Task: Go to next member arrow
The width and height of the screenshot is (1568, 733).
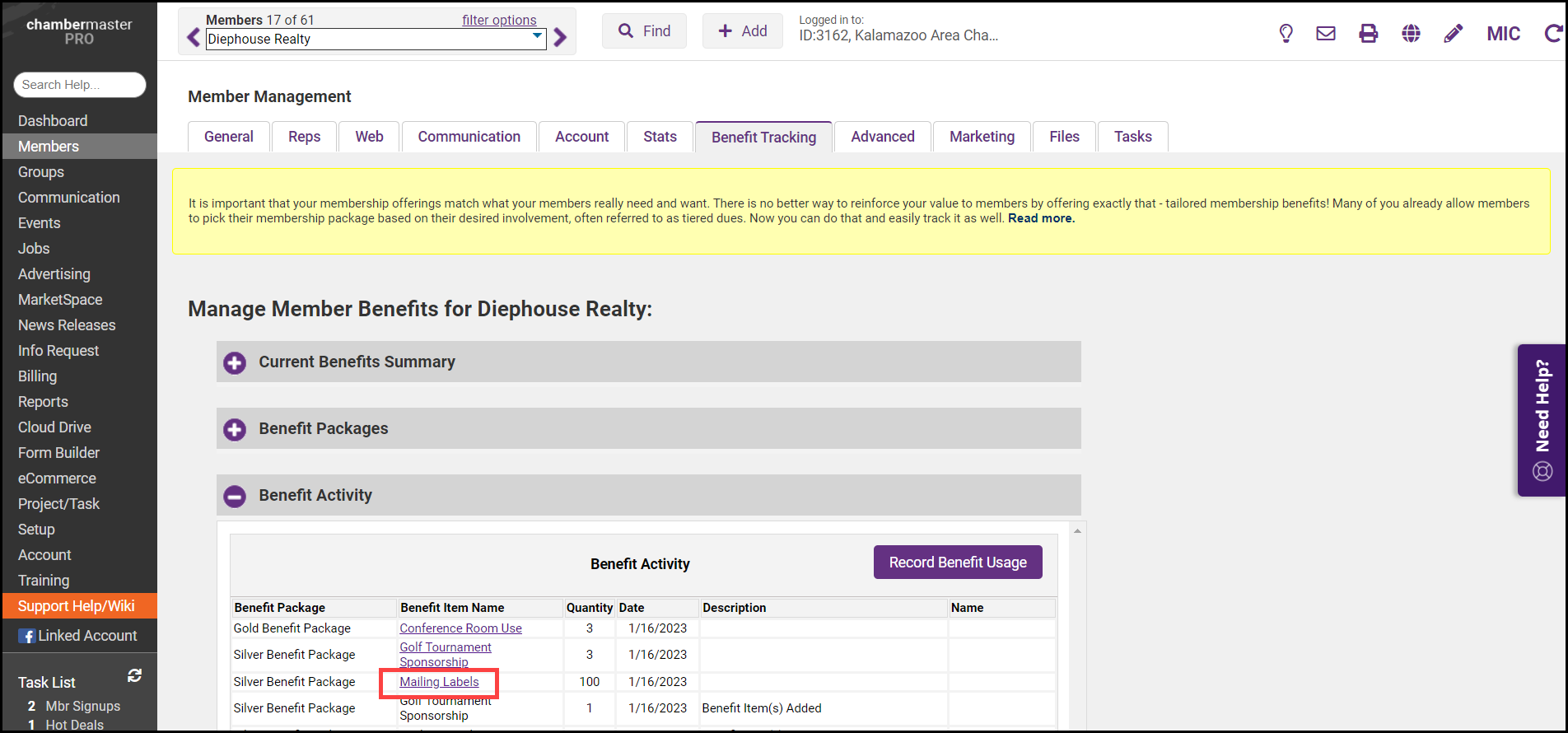Action: [x=561, y=38]
